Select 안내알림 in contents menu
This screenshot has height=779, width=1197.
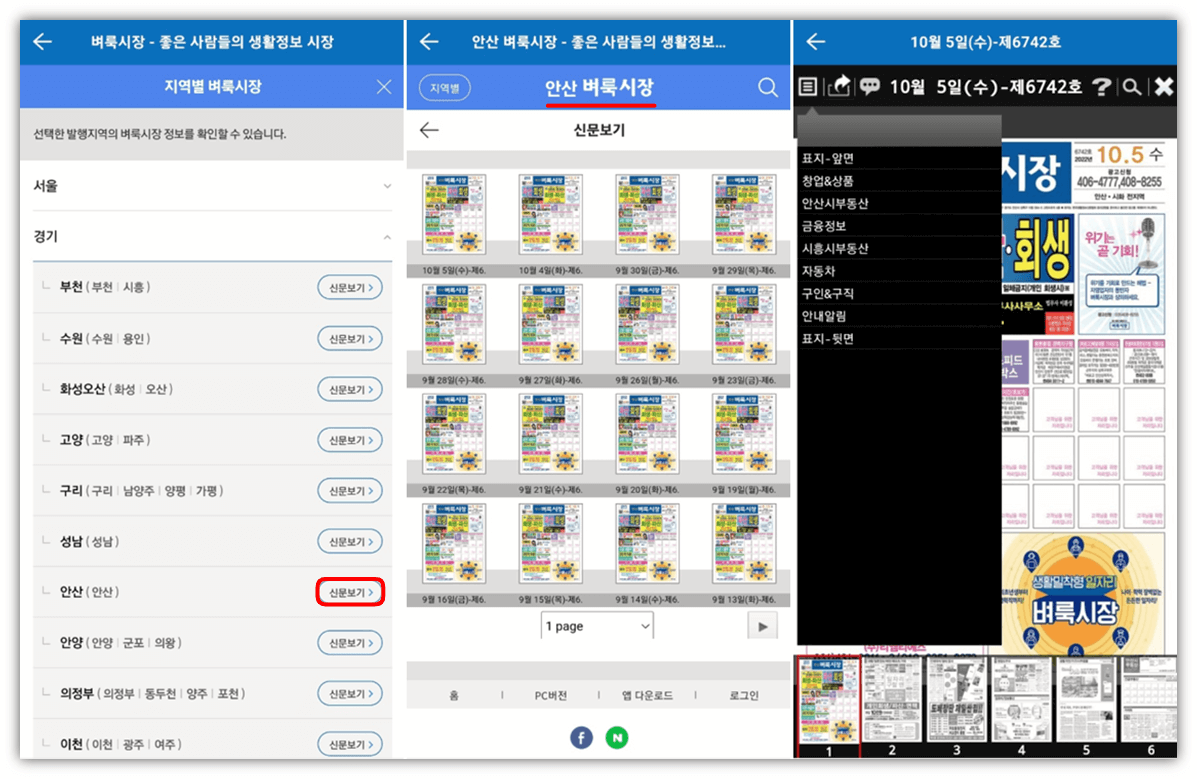[899, 316]
